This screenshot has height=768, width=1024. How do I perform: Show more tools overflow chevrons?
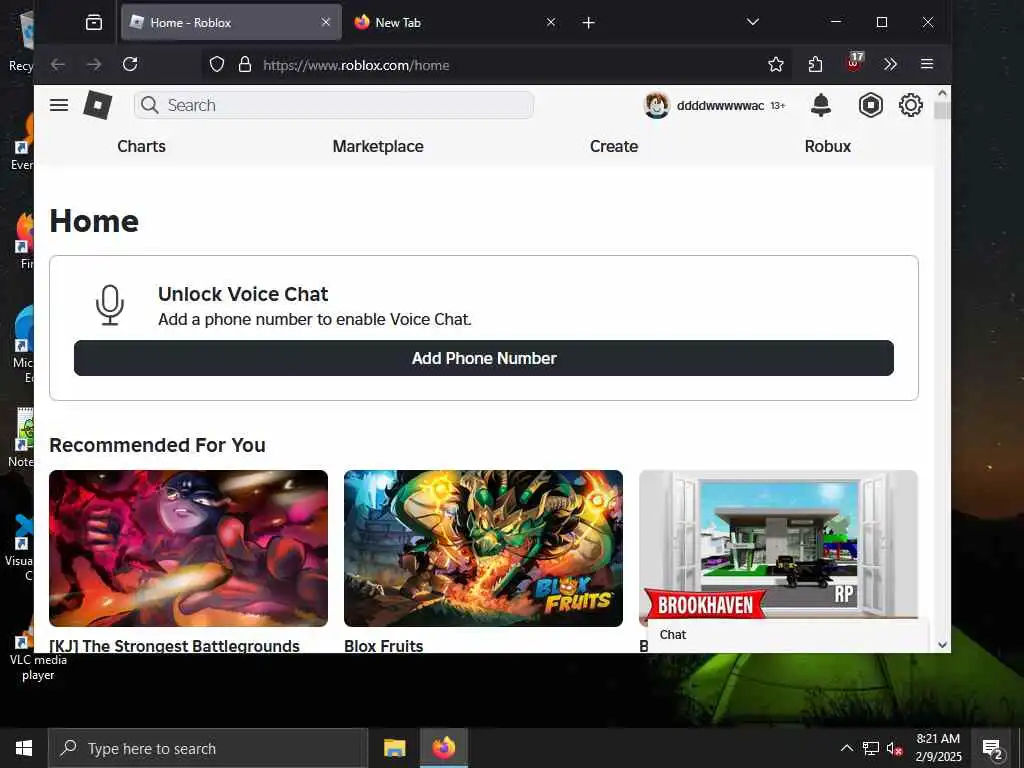tap(890, 64)
